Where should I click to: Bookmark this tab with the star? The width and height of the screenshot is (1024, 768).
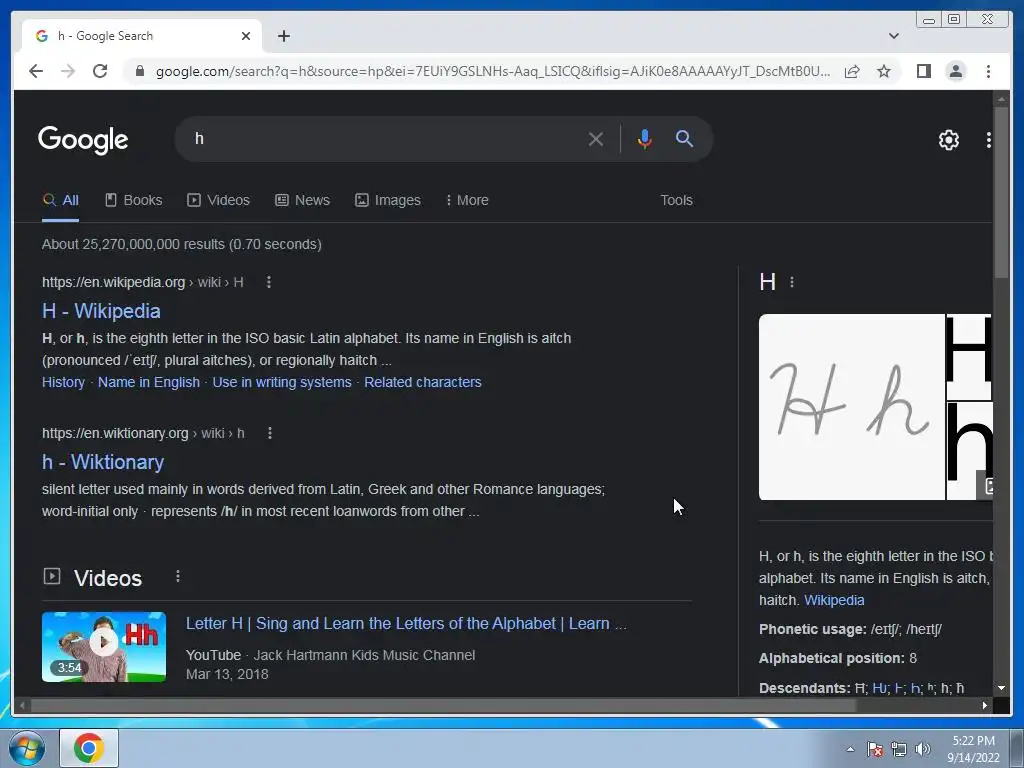[884, 71]
